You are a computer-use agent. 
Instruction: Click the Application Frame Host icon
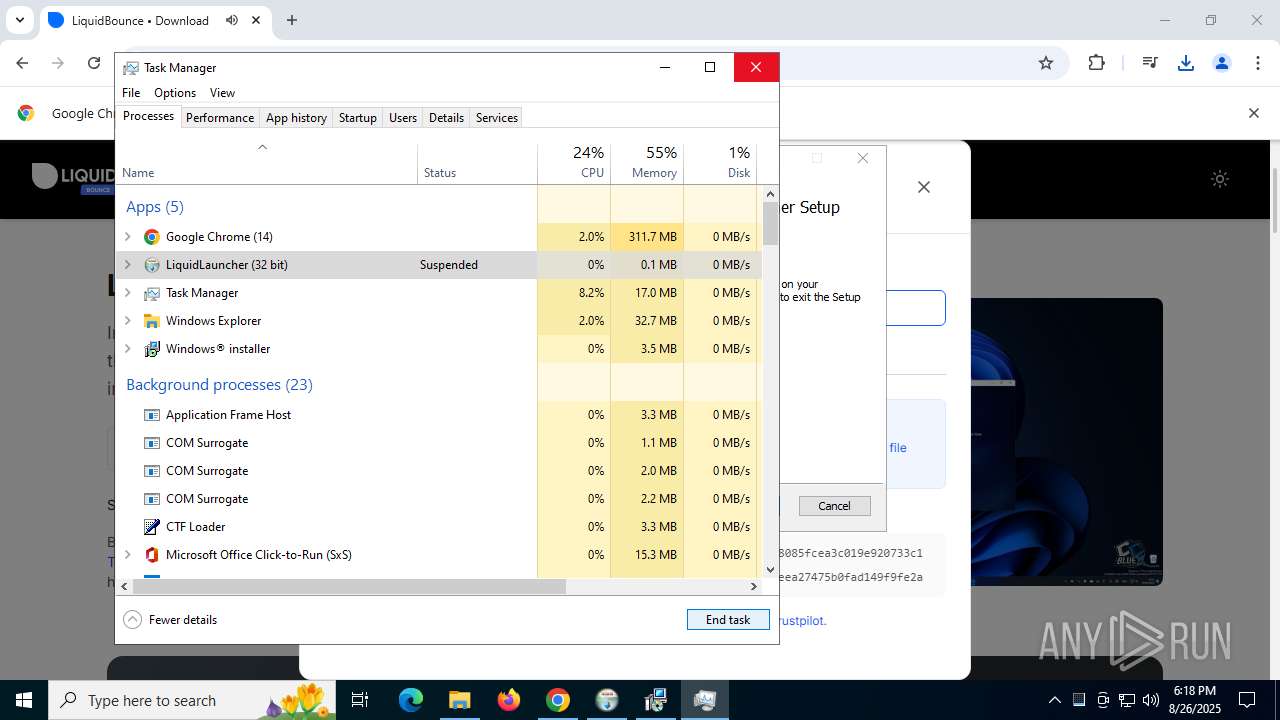pos(152,415)
